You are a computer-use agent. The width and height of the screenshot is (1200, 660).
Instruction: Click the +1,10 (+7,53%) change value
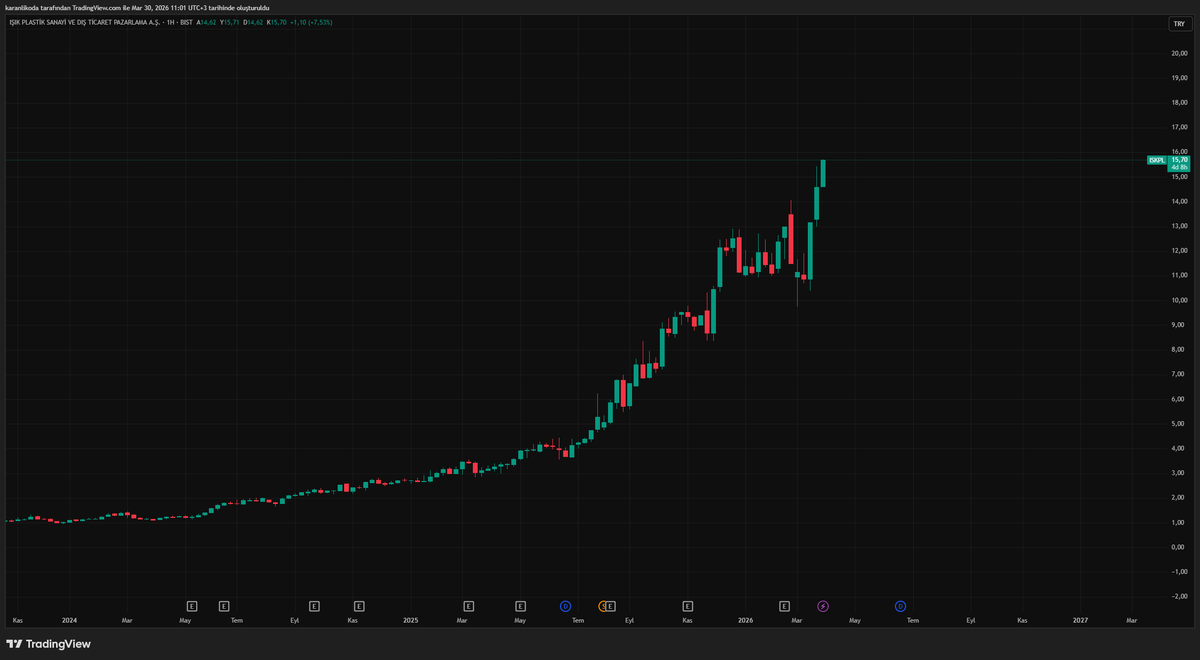tap(312, 21)
